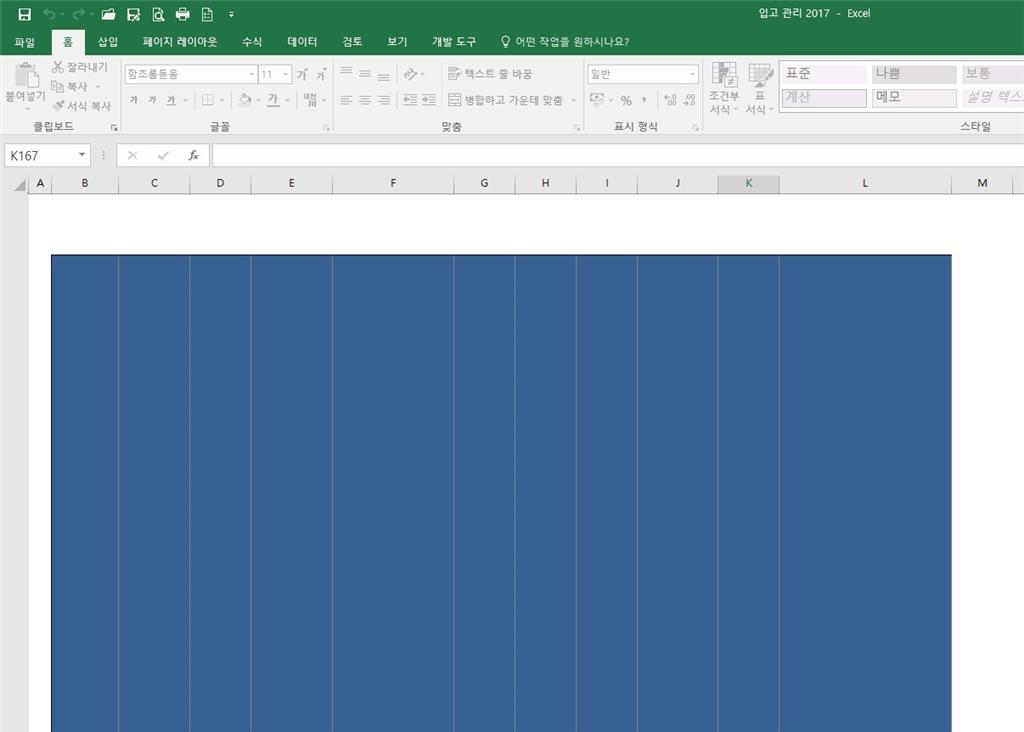1024x732 pixels.
Task: Click the 붙여넣기 paste icon
Action: coord(26,76)
